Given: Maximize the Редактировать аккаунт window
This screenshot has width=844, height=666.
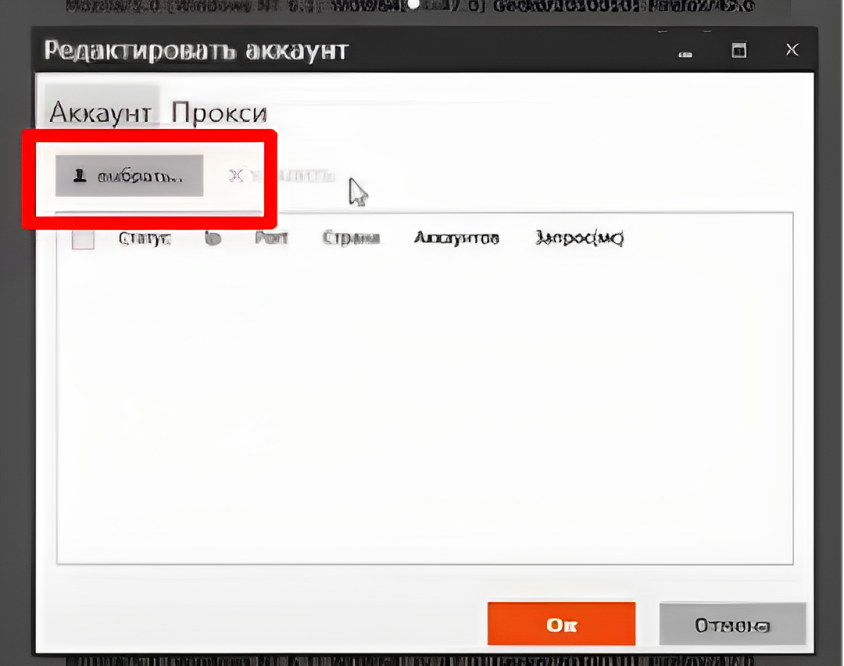Looking at the screenshot, I should (x=739, y=50).
